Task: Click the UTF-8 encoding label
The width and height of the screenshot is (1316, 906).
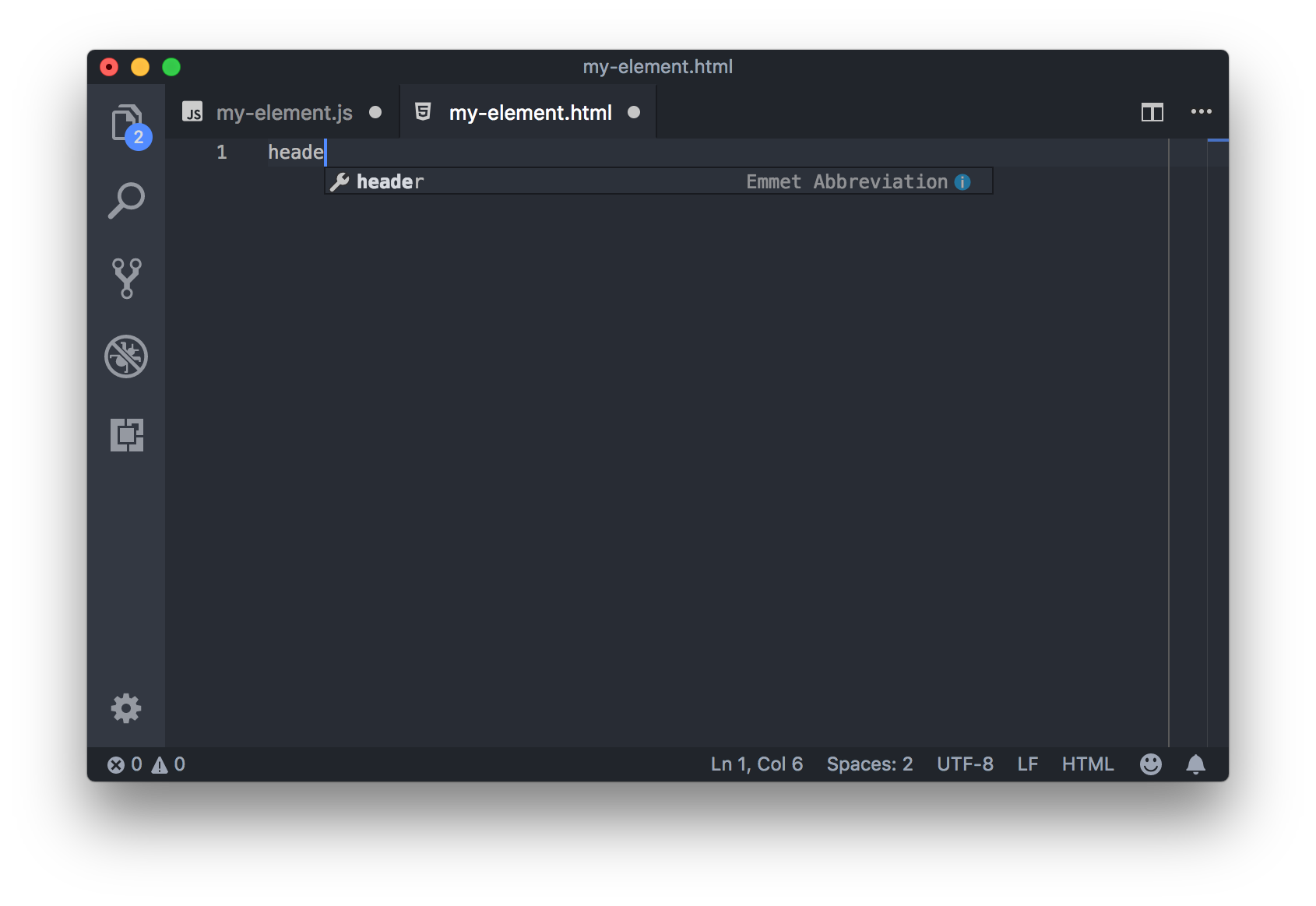Action: 965,764
